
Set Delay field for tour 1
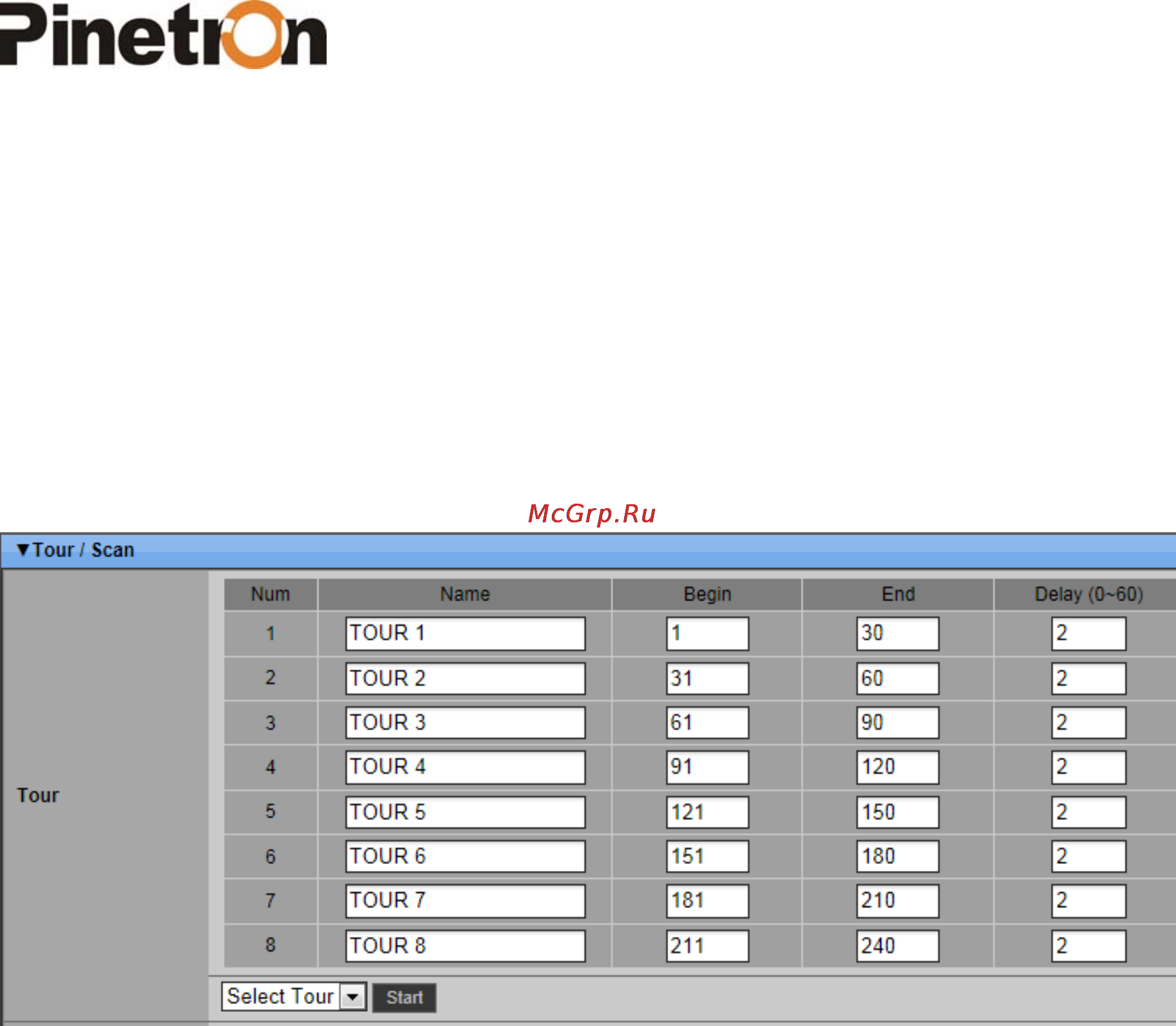[x=1089, y=633]
